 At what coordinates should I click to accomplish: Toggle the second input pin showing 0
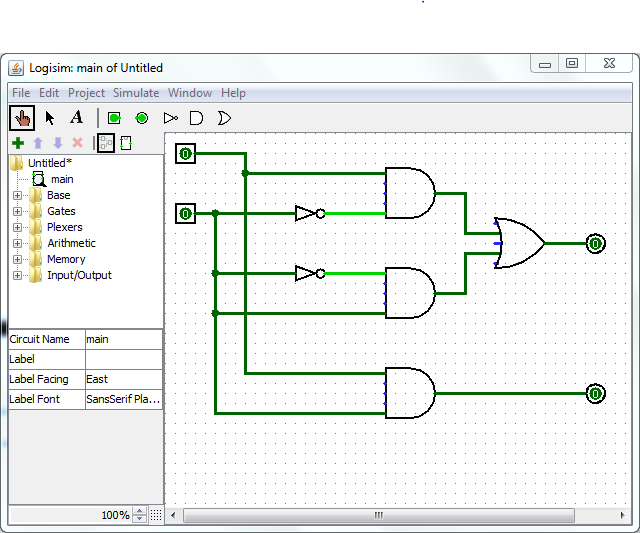point(185,213)
